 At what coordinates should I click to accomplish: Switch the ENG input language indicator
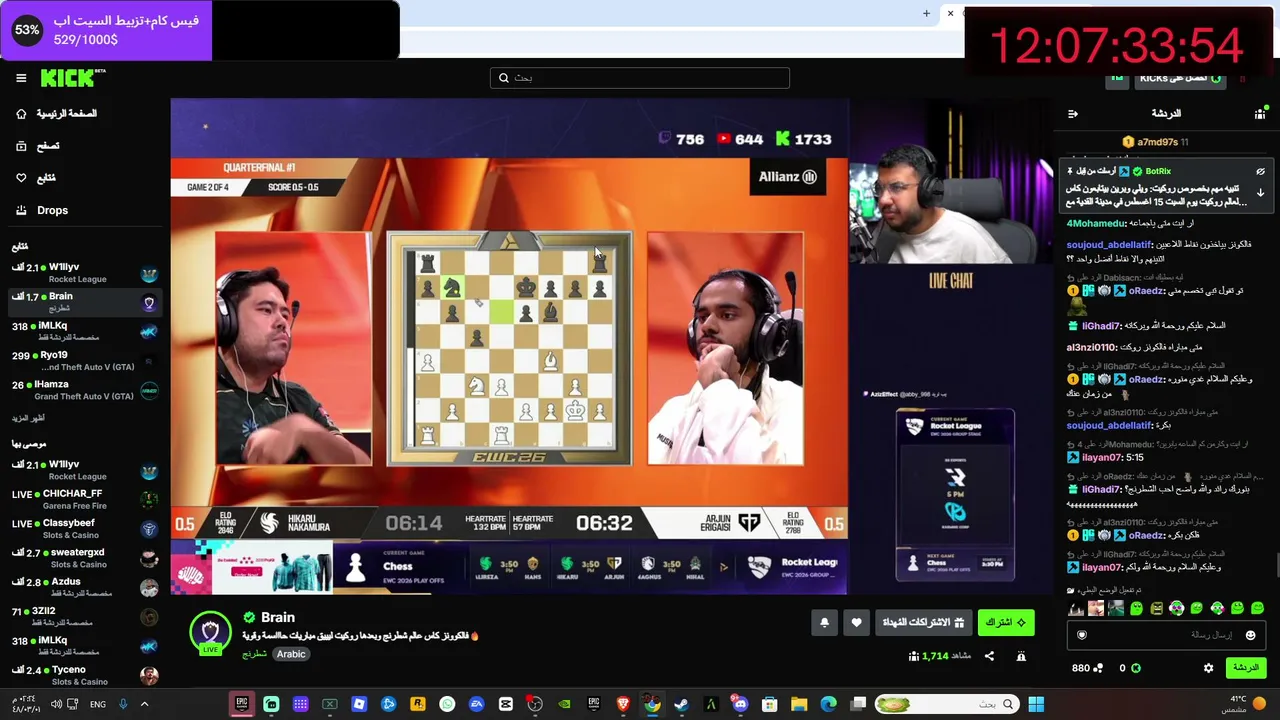[97, 704]
